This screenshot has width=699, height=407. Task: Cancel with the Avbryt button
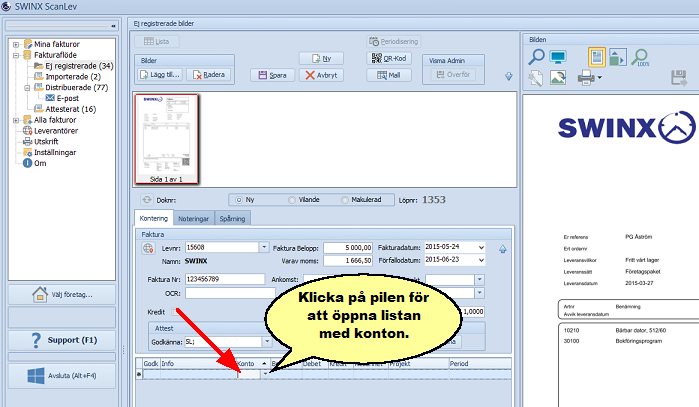point(321,75)
